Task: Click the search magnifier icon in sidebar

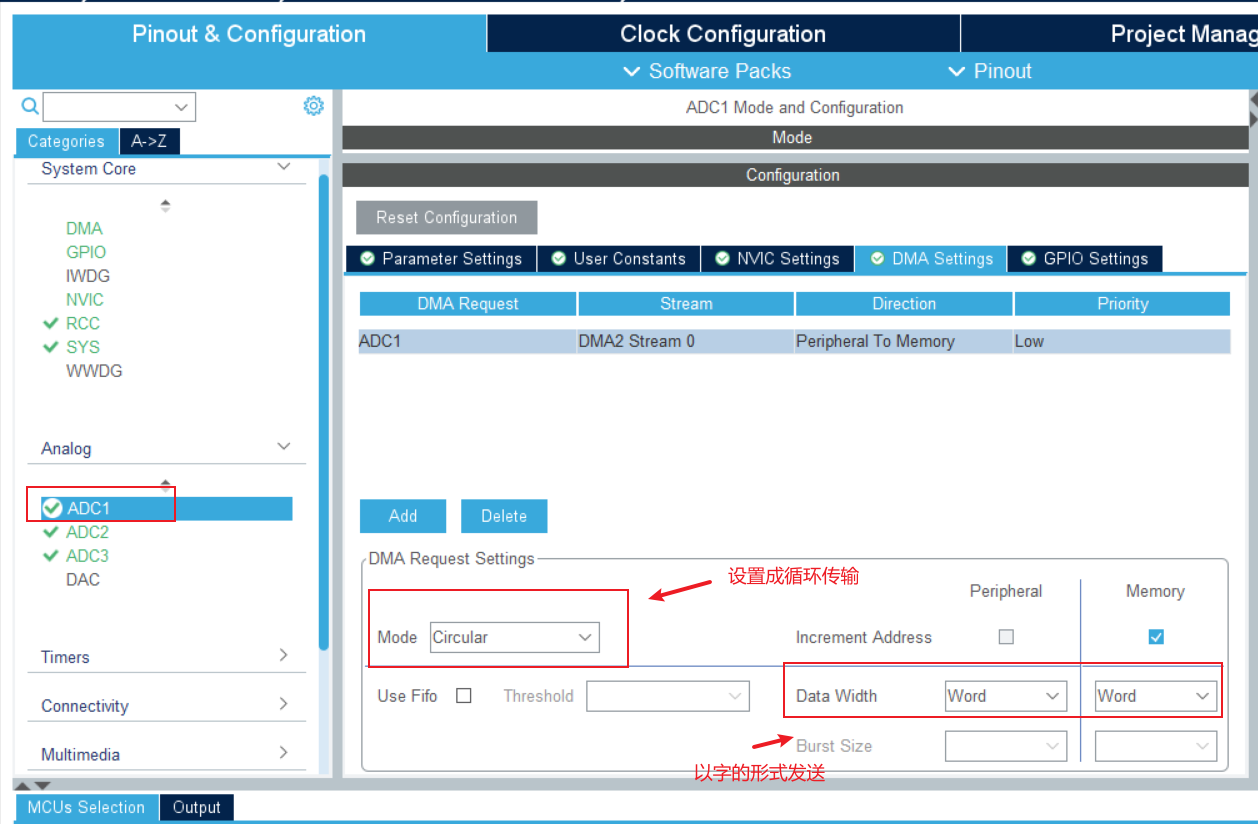Action: coord(28,106)
